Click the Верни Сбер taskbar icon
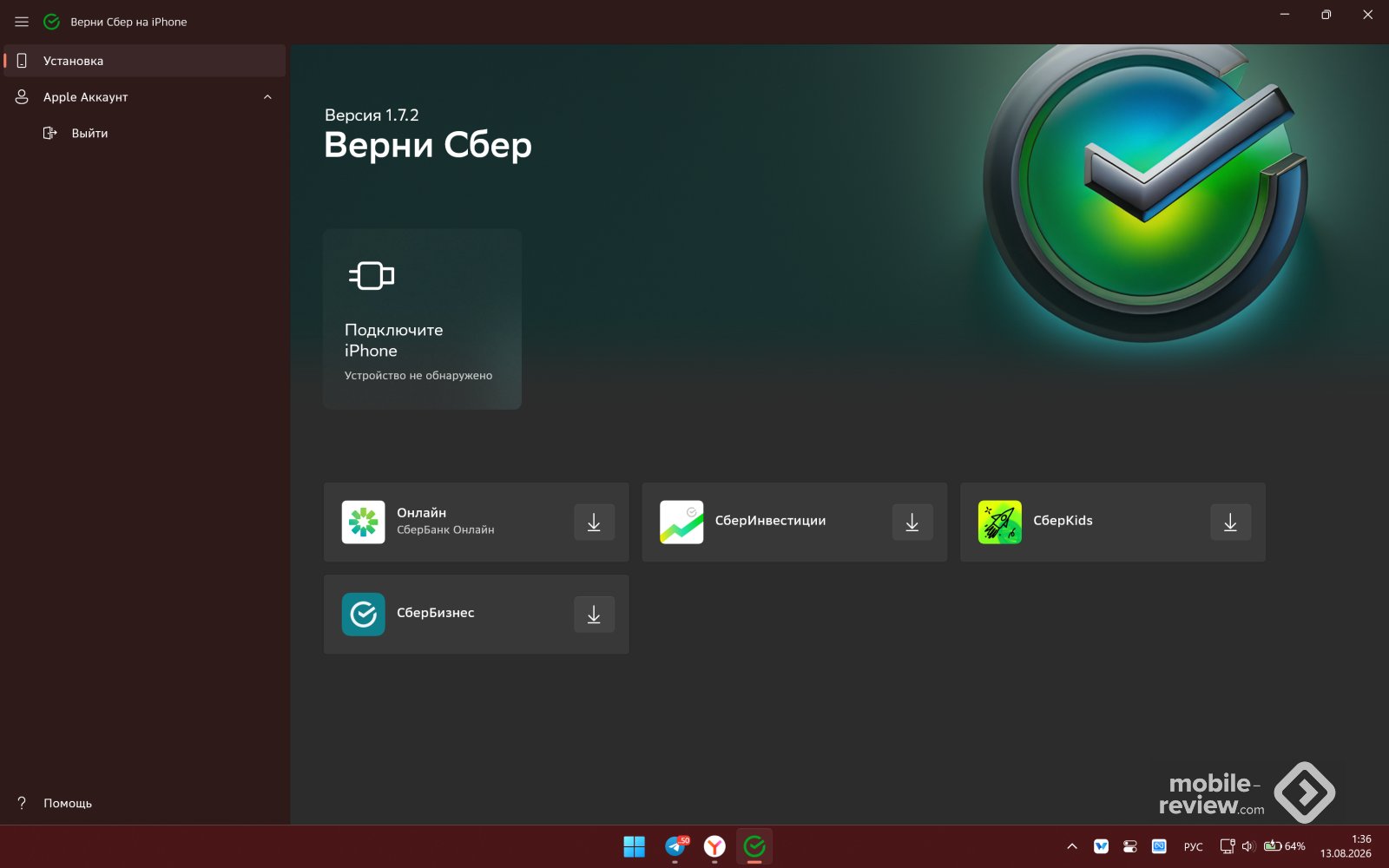Image resolution: width=1389 pixels, height=868 pixels. [x=754, y=846]
